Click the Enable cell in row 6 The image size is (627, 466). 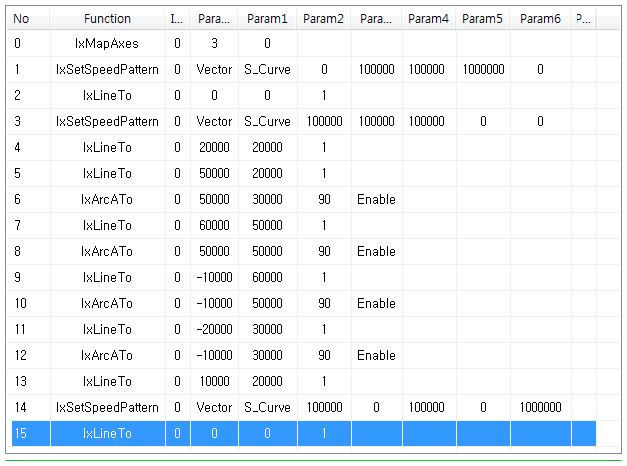376,200
